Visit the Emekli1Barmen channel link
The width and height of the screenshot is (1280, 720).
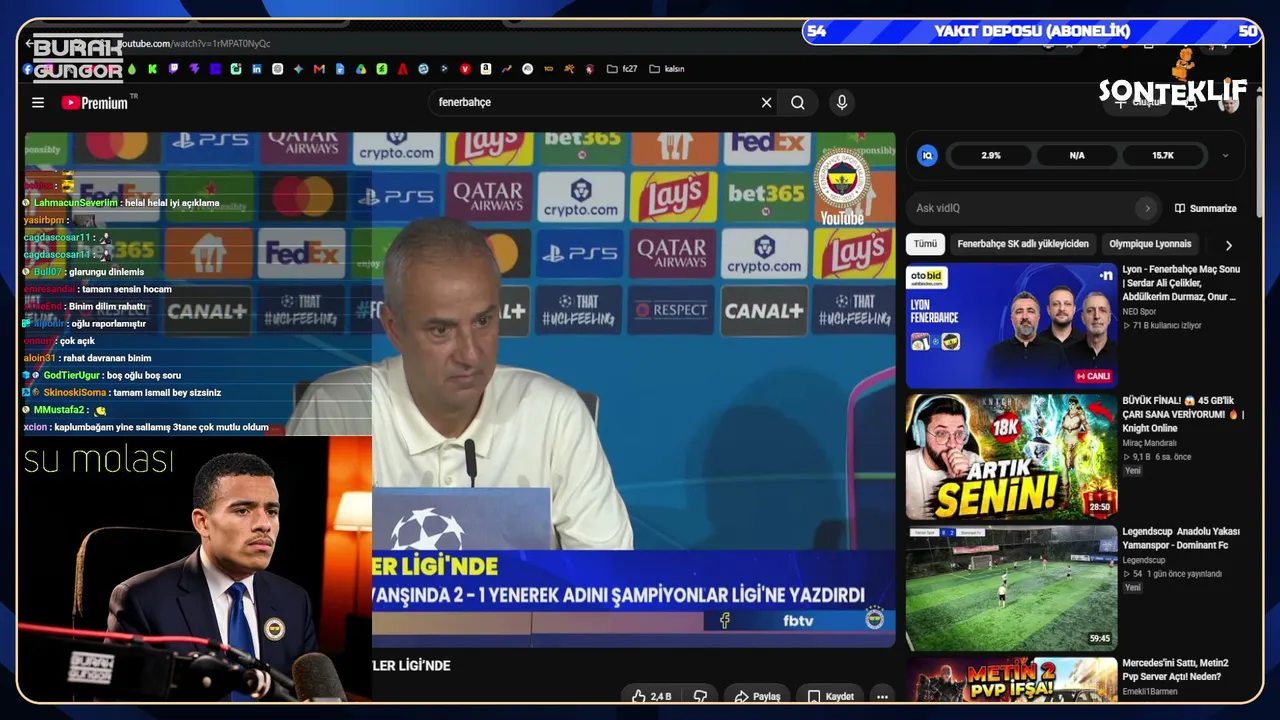(1150, 692)
